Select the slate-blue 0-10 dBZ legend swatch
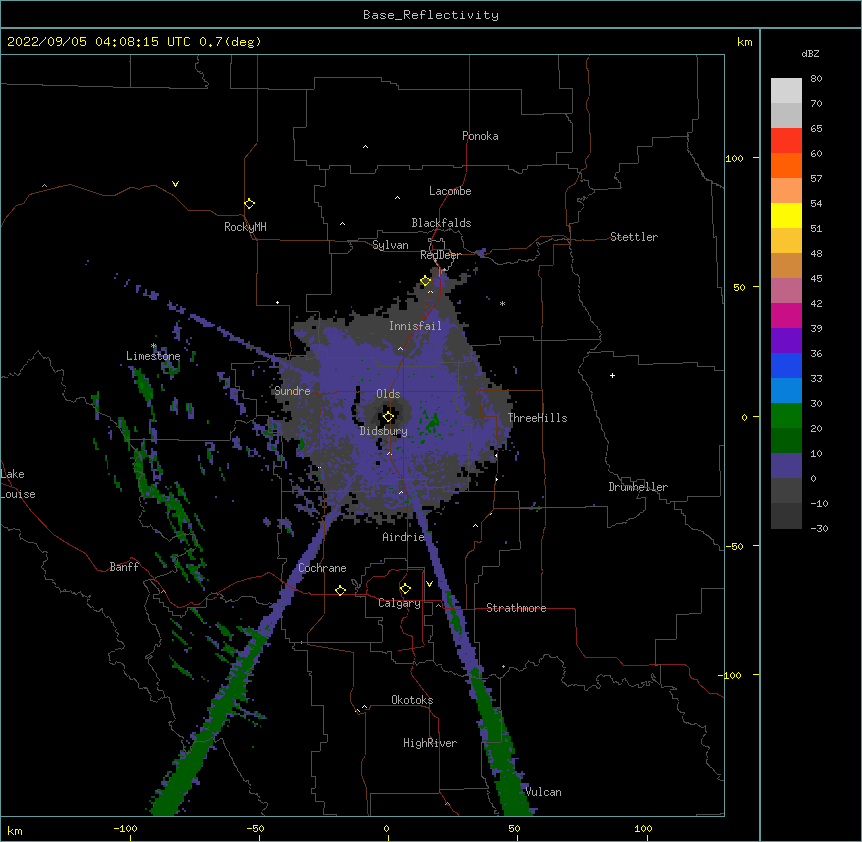Image resolution: width=862 pixels, height=842 pixels. [786, 466]
